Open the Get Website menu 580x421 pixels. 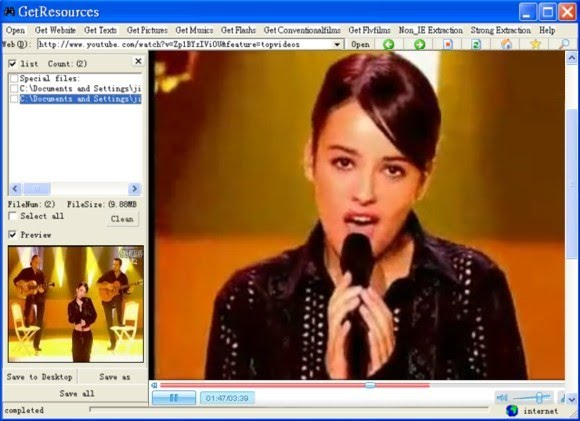(x=55, y=30)
